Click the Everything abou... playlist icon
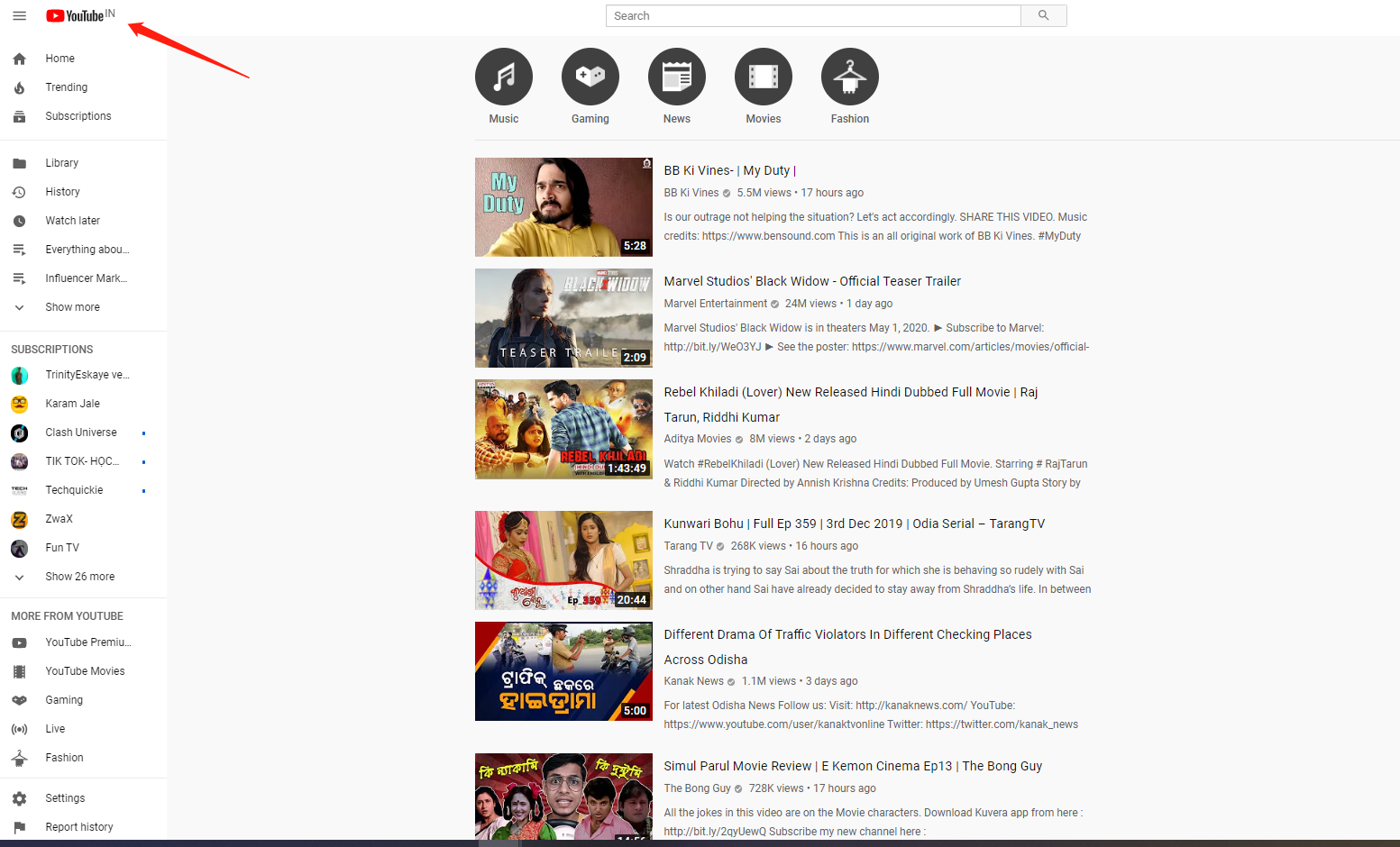Screen dimensions: 1400x847 pyautogui.click(x=19, y=250)
